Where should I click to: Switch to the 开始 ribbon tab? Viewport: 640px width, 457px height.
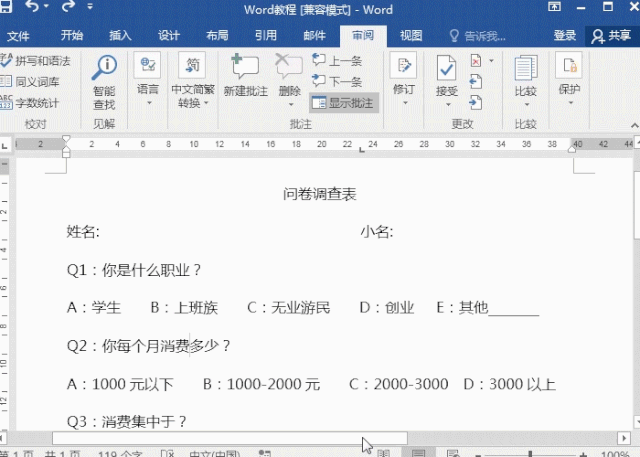coord(72,35)
